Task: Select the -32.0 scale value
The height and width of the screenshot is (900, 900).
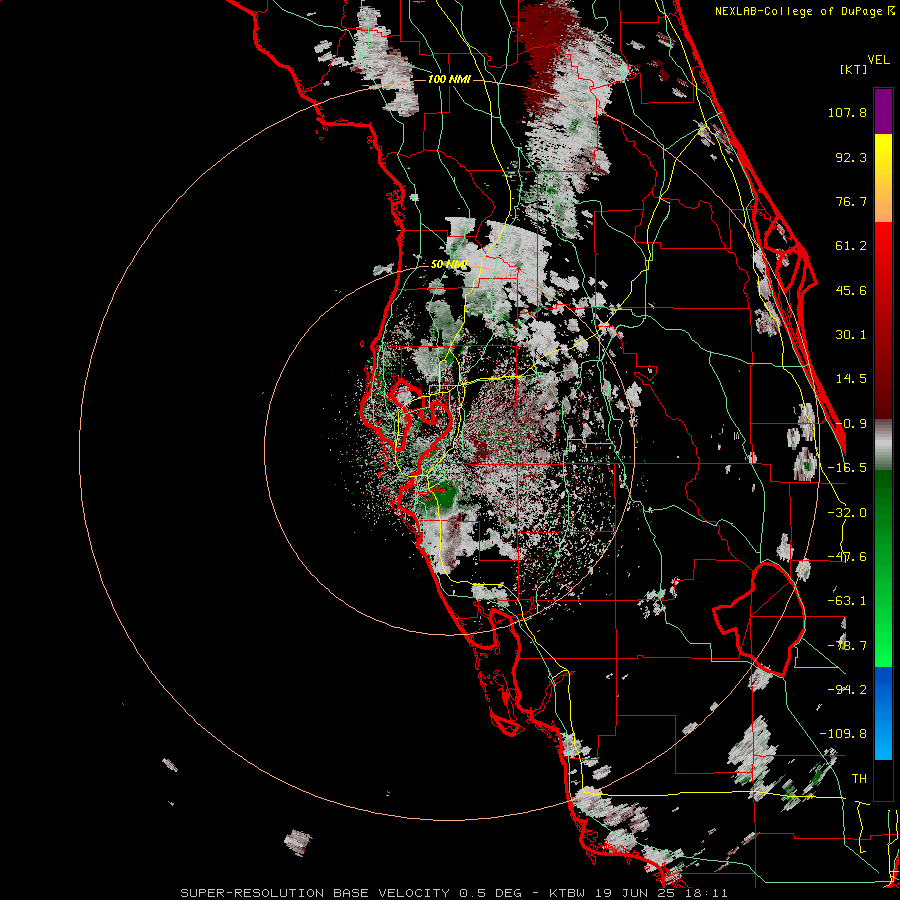Action: point(847,513)
